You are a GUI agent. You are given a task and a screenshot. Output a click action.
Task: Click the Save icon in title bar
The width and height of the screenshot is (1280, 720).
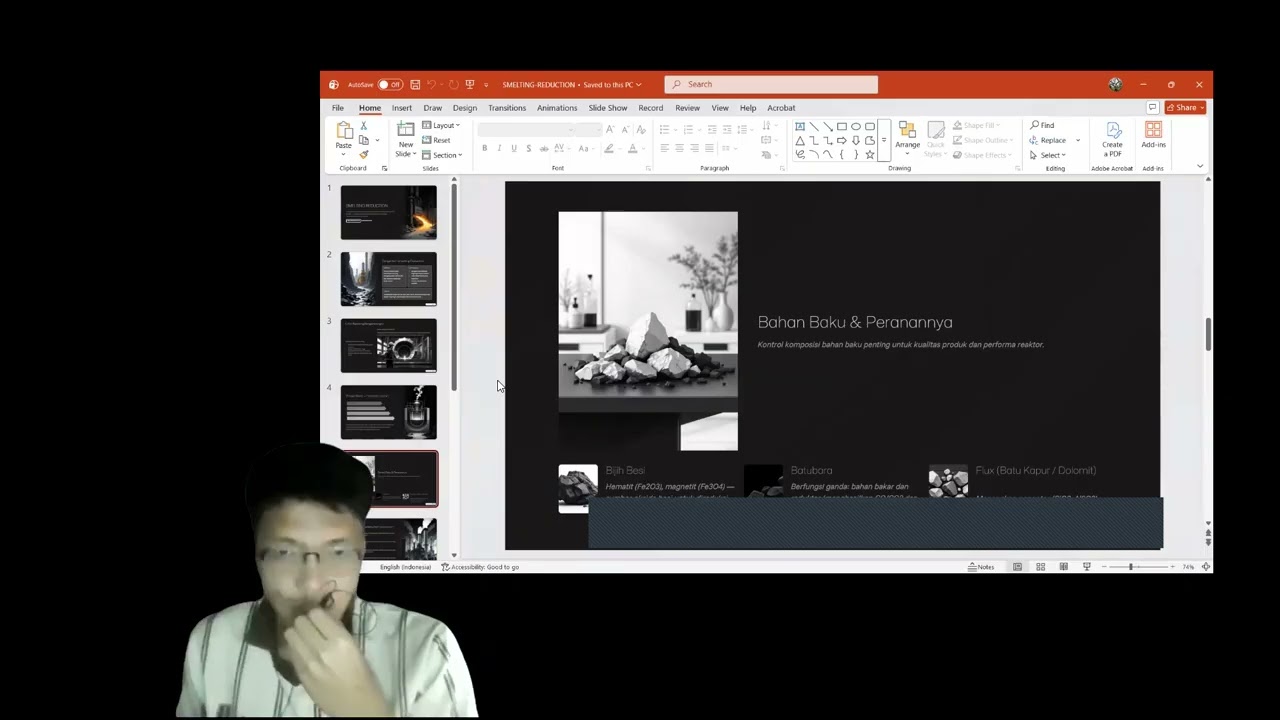(x=415, y=85)
